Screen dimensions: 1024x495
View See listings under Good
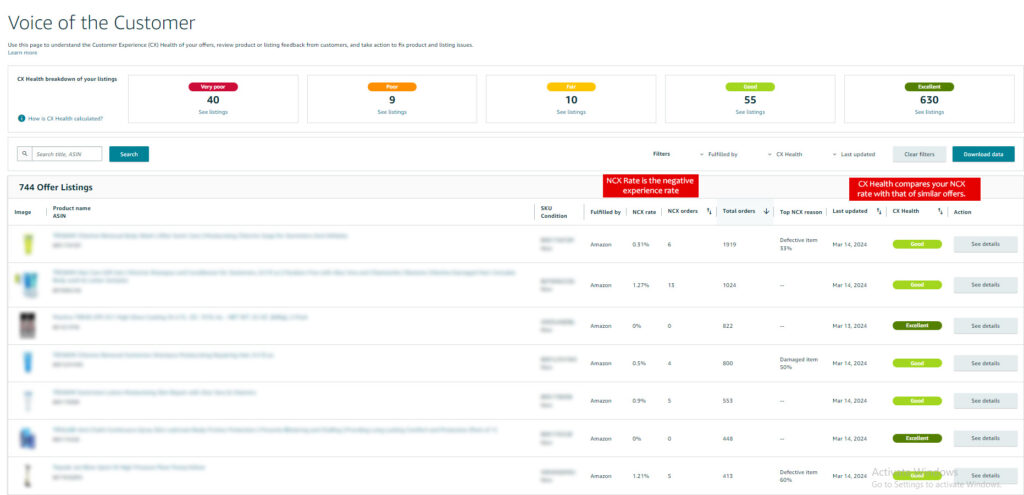click(750, 112)
